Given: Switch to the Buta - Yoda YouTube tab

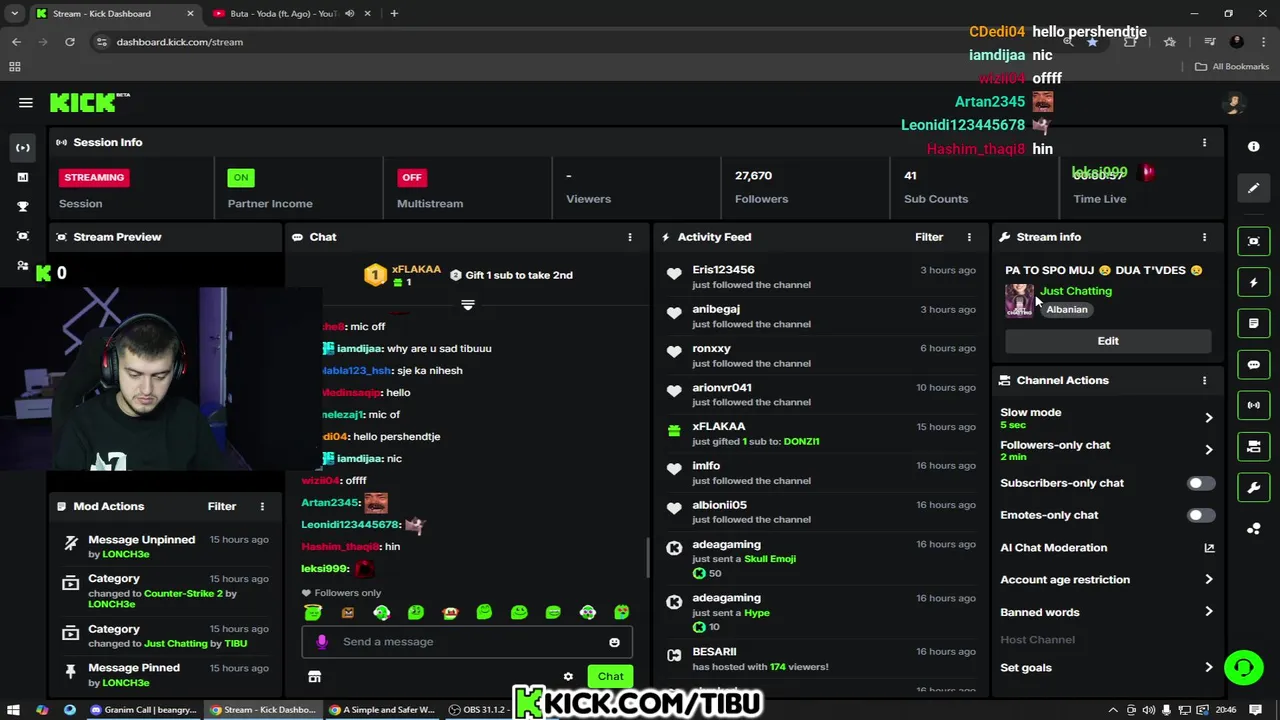Looking at the screenshot, I should [x=290, y=14].
